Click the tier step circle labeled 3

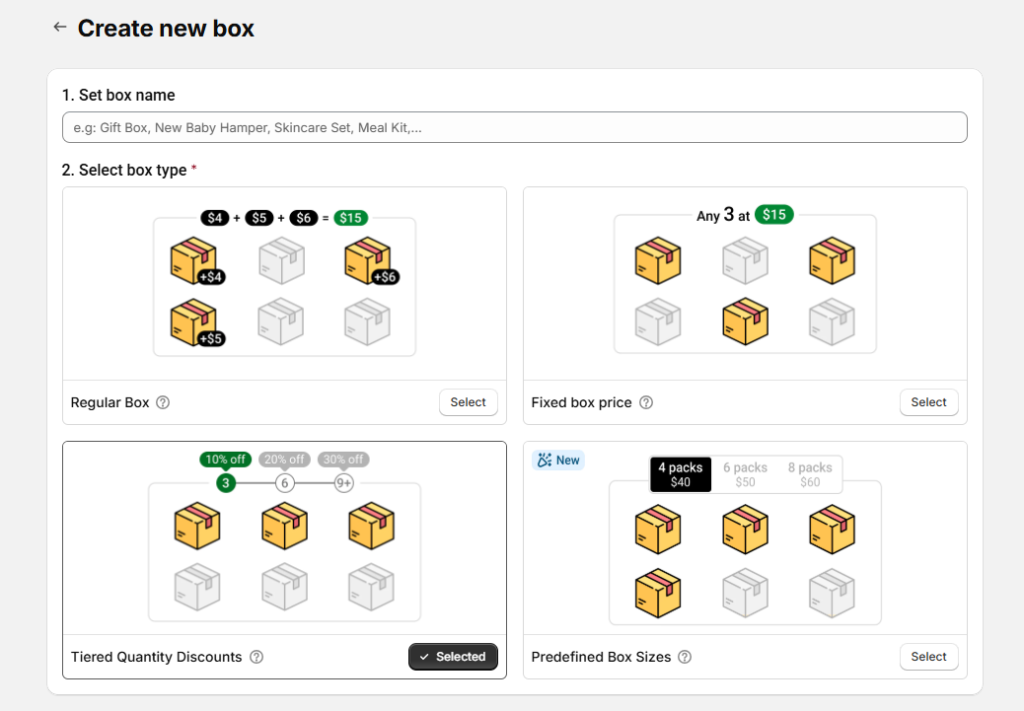(226, 483)
